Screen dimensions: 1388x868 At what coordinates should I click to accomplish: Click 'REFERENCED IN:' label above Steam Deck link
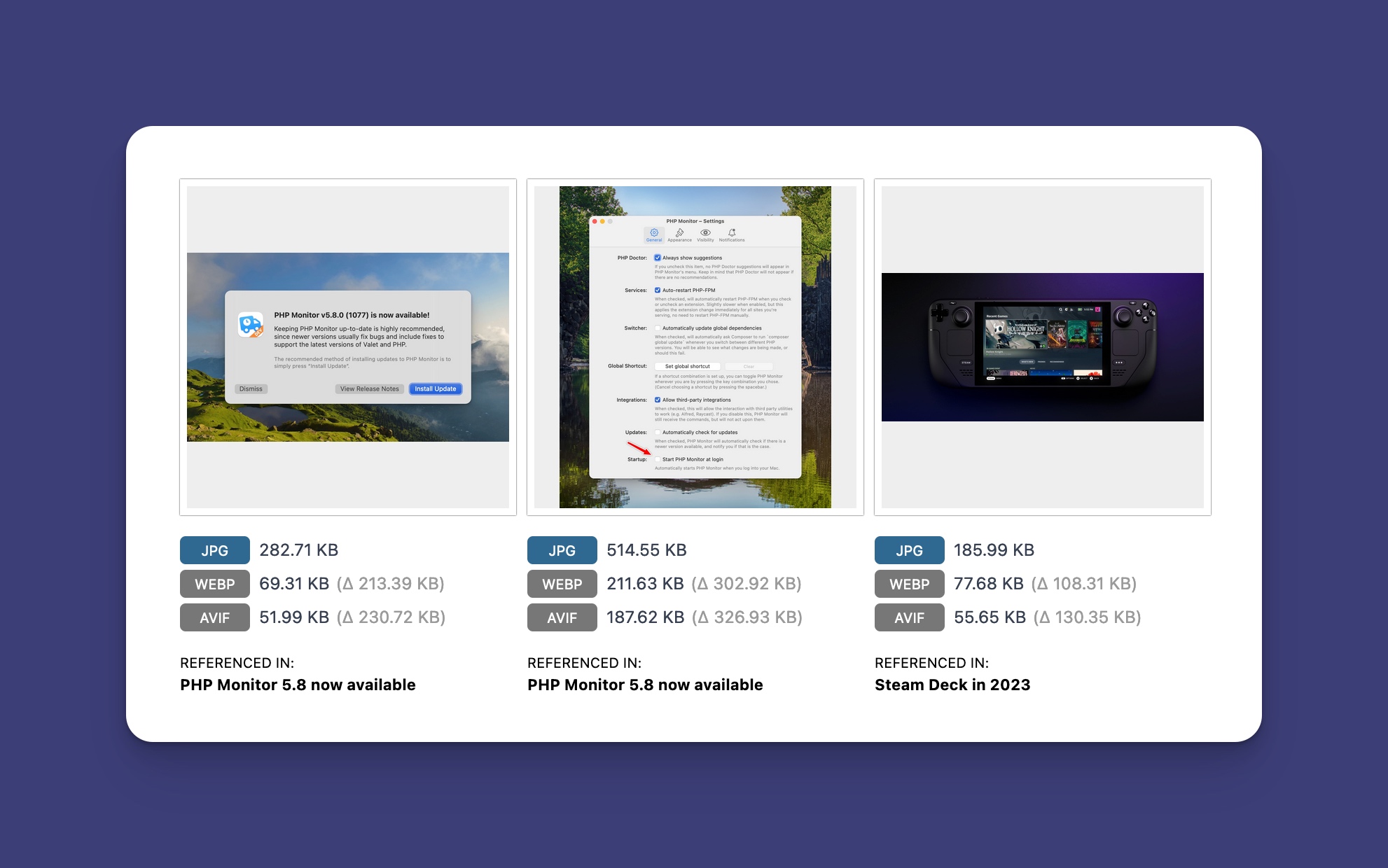point(931,663)
